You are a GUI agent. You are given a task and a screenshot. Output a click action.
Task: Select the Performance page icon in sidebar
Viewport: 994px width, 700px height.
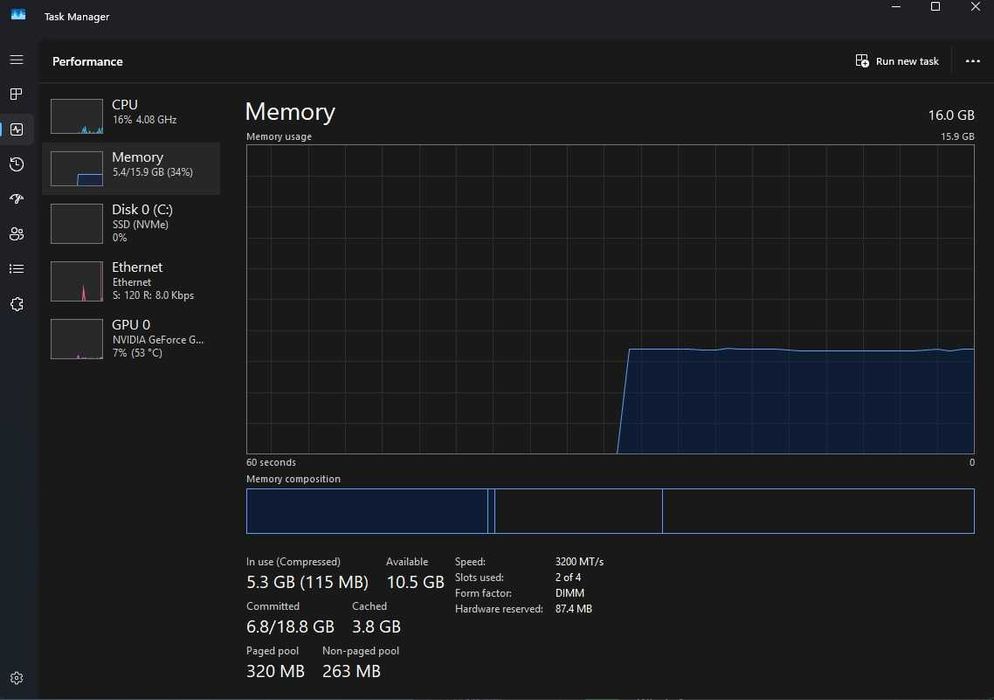click(16, 129)
